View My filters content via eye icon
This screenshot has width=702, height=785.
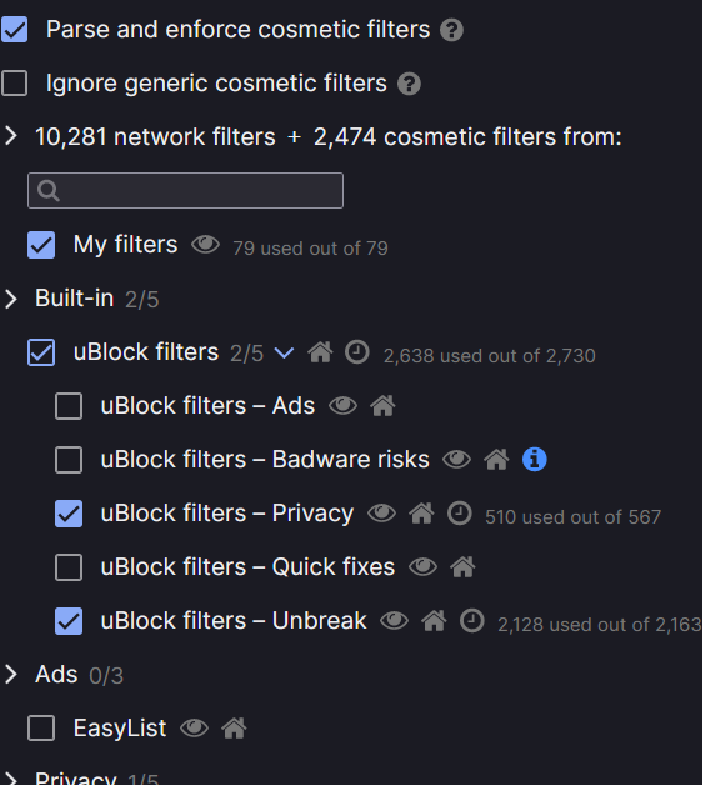click(x=205, y=245)
